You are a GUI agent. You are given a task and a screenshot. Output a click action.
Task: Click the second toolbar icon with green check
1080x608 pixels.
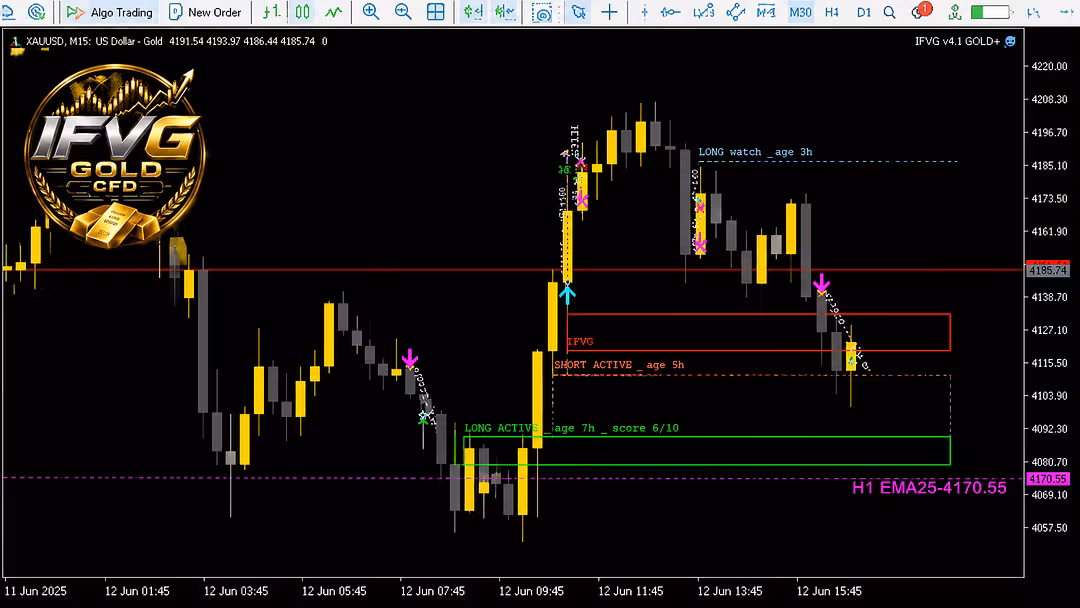pyautogui.click(x=37, y=12)
